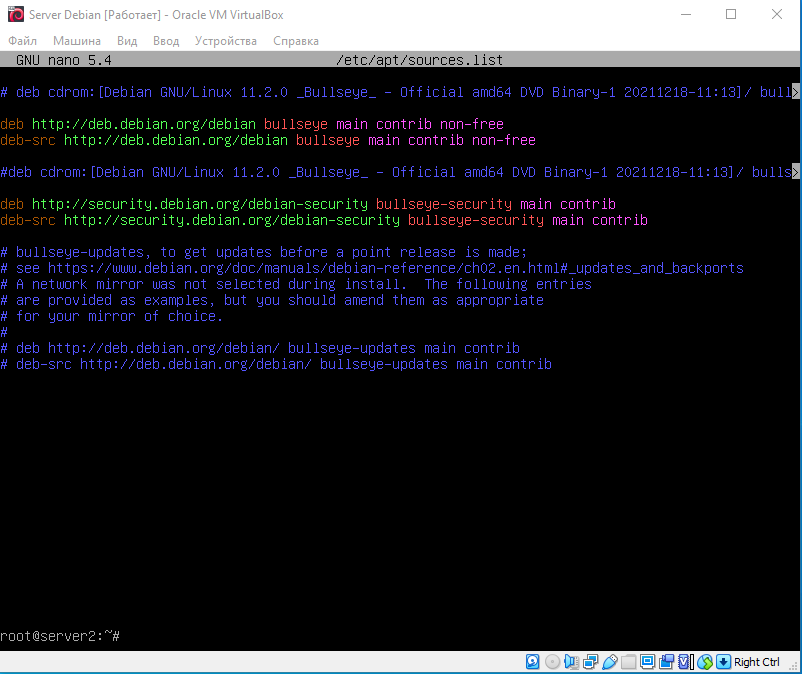Click the VirtualBox icon in title bar

tap(14, 14)
